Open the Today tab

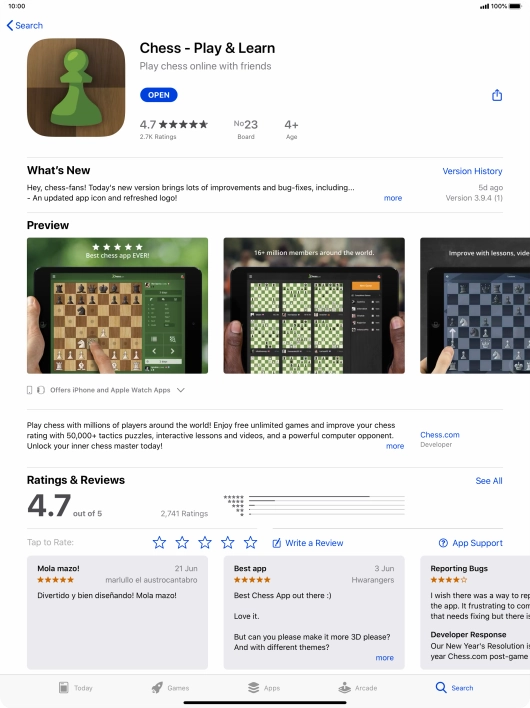tap(76, 688)
